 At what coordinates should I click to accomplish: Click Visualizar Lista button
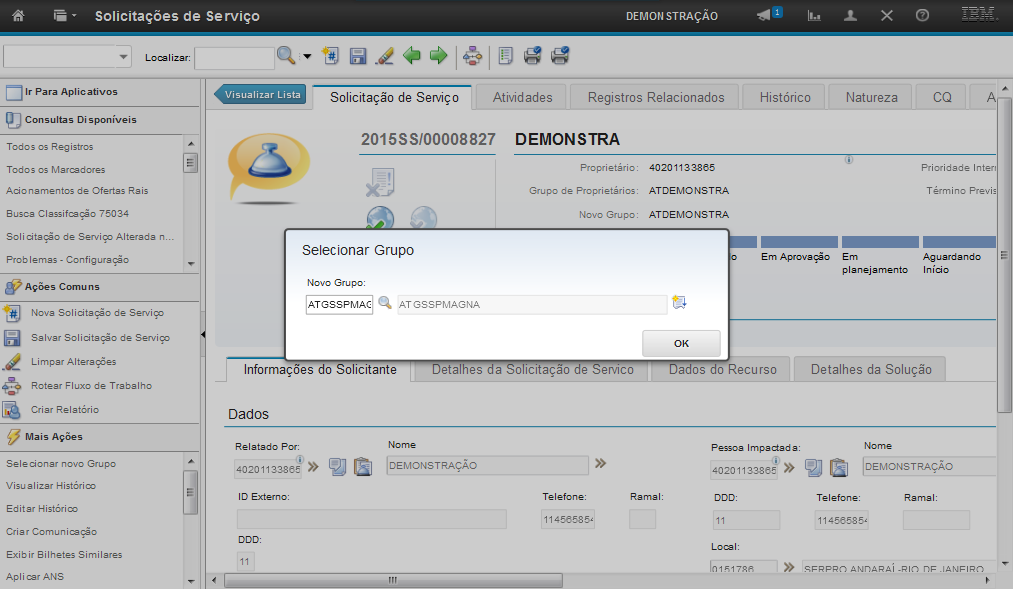261,95
